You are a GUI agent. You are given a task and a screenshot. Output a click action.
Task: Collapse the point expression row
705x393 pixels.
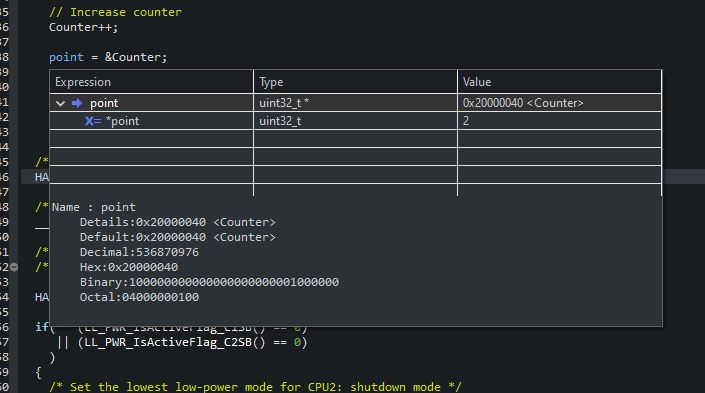[60, 103]
